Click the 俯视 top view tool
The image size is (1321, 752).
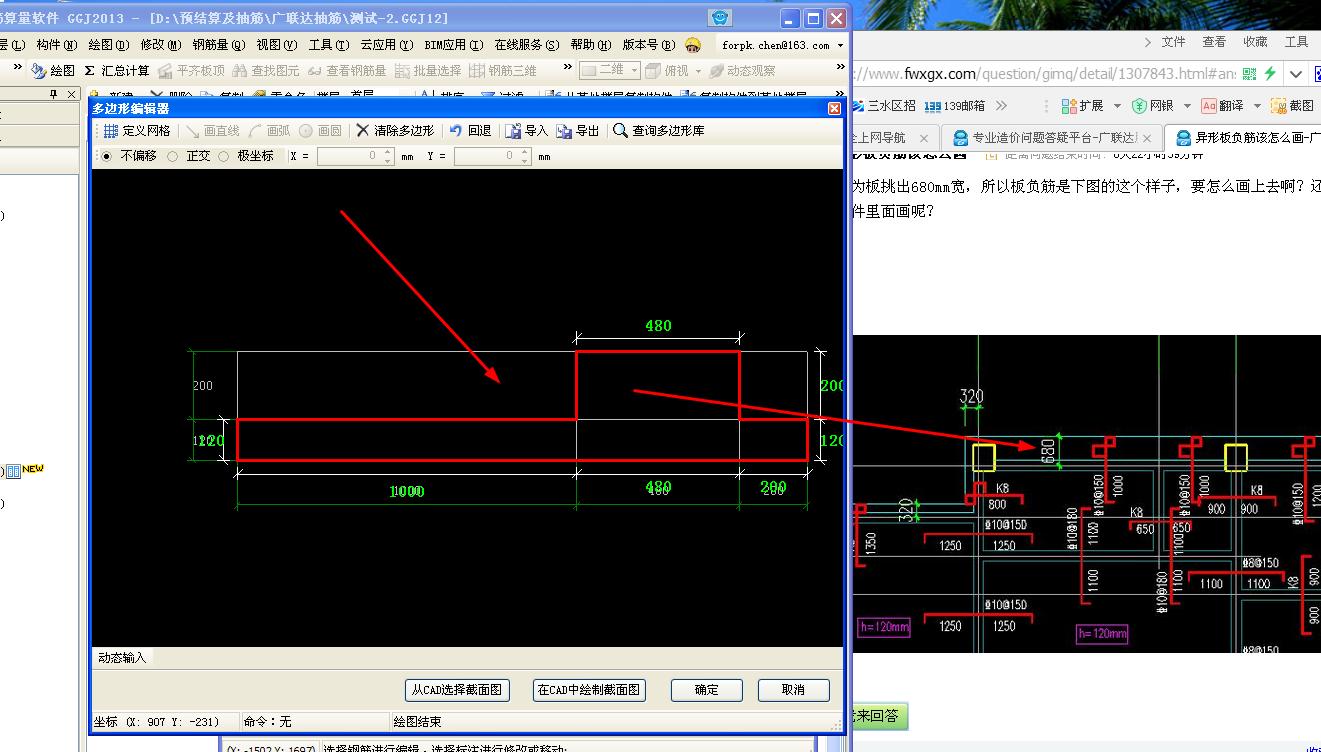[x=667, y=71]
